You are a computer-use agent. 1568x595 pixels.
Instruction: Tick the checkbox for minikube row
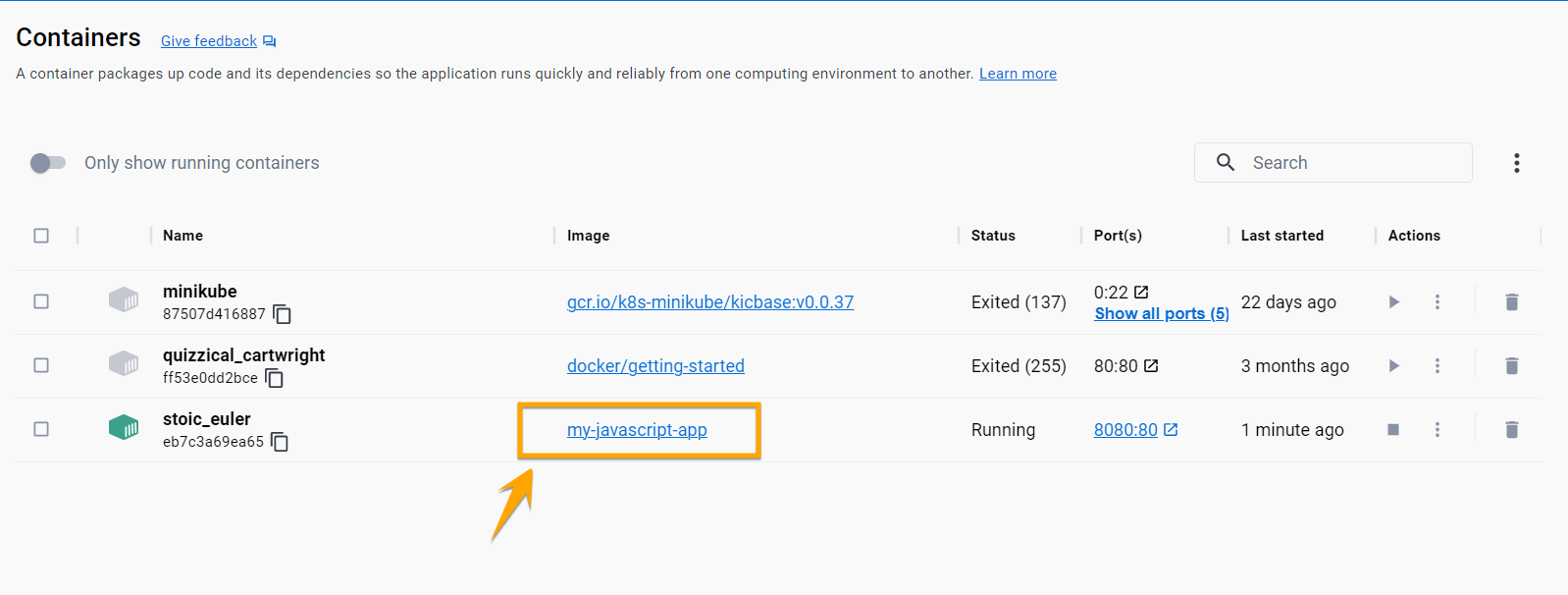41,301
